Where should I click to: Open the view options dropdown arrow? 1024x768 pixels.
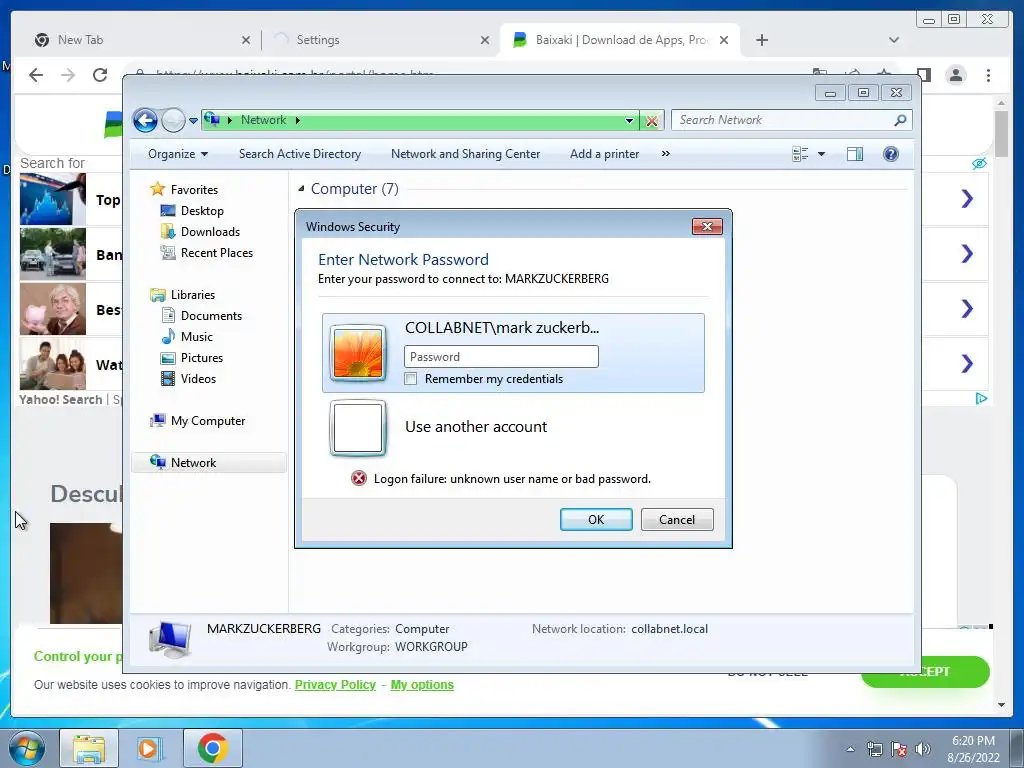coord(822,154)
